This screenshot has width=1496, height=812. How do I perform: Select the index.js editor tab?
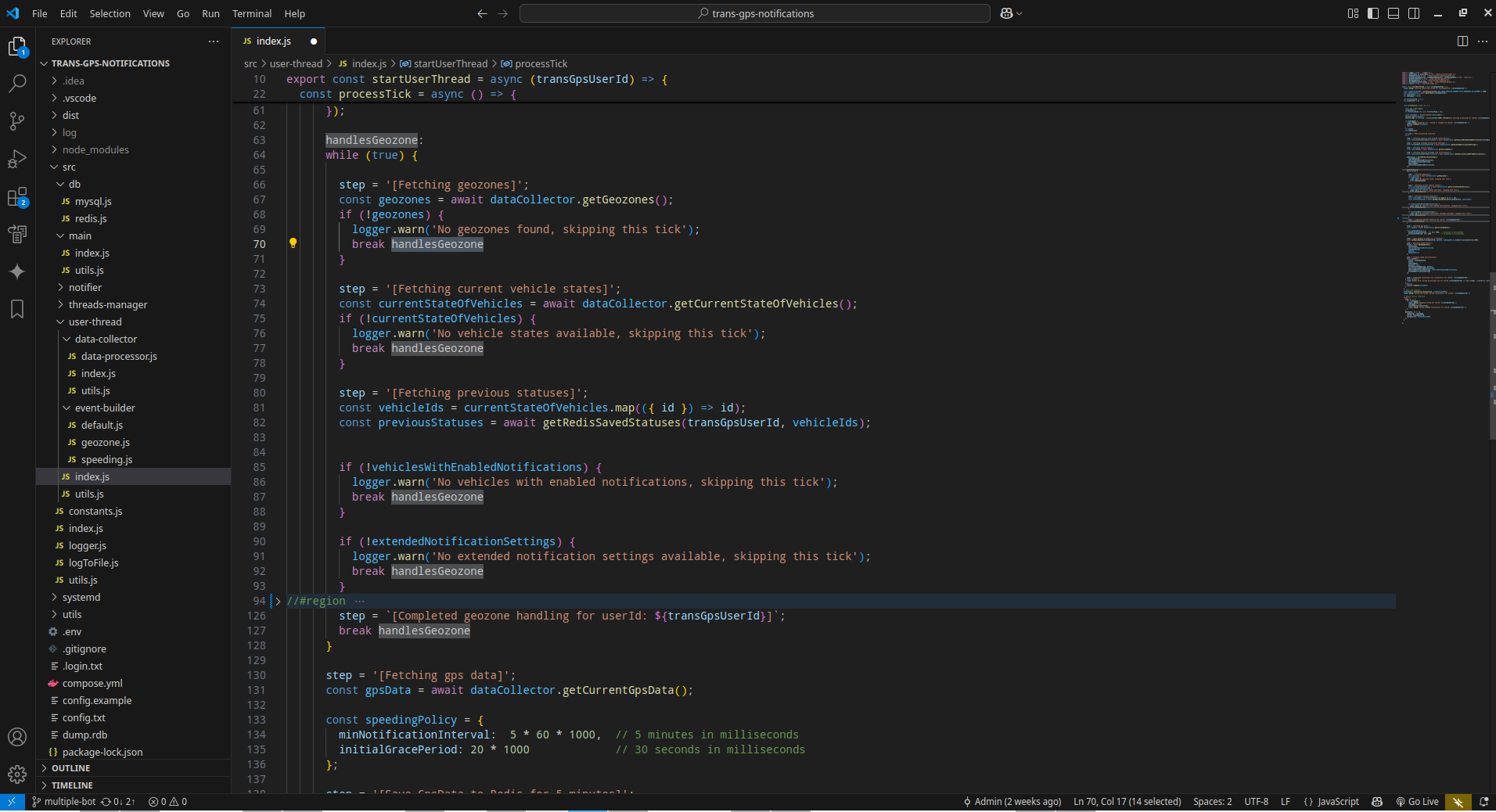click(x=273, y=41)
